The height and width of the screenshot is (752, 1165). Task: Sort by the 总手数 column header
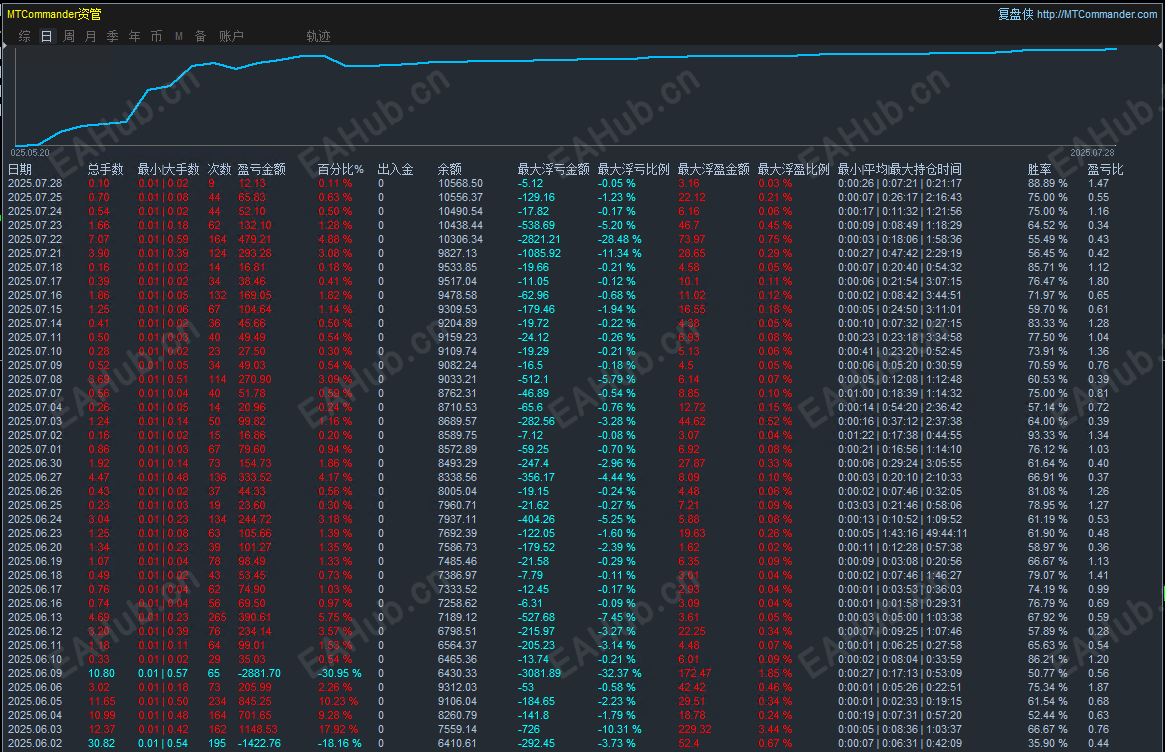pyautogui.click(x=106, y=169)
